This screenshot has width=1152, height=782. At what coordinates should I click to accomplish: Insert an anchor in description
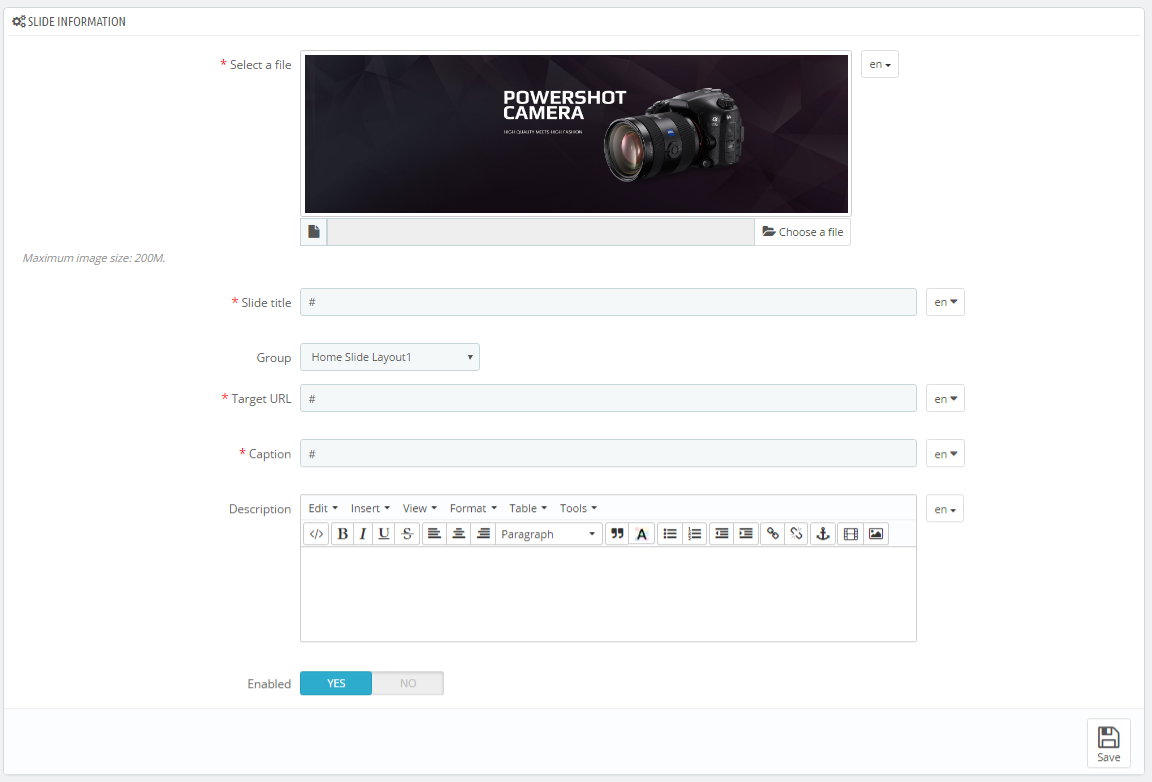click(823, 534)
